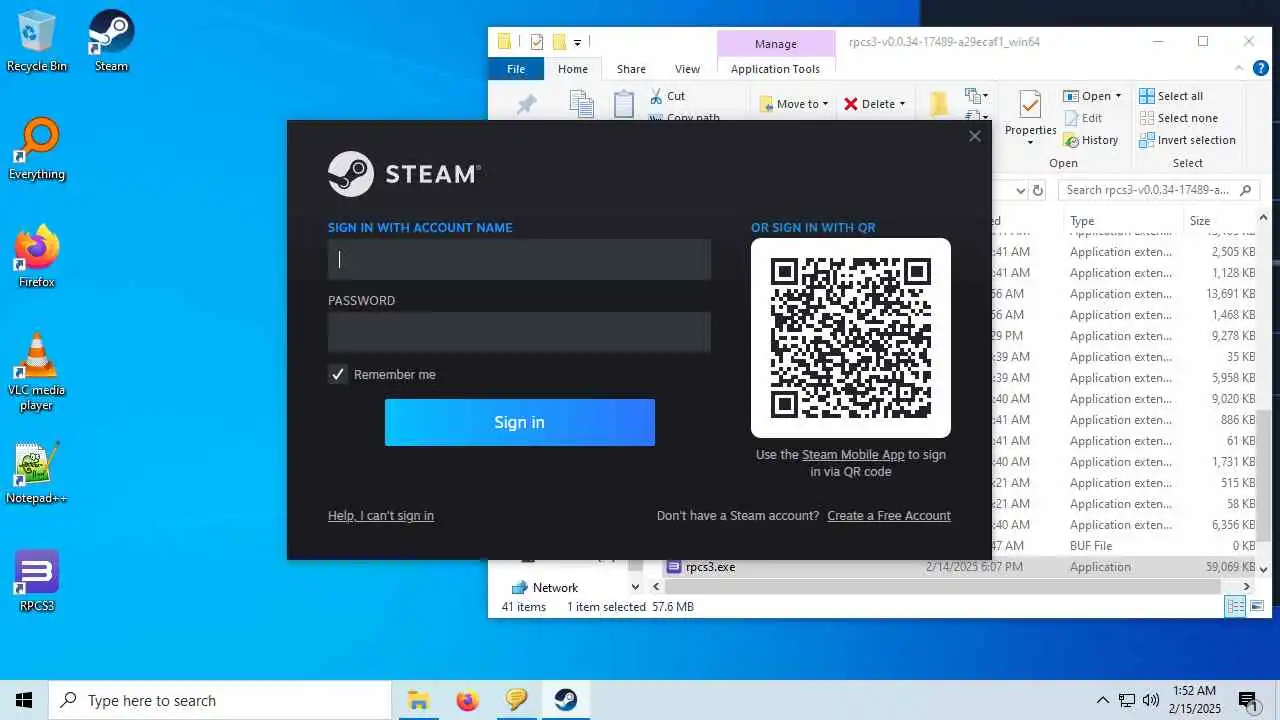Image resolution: width=1280 pixels, height=720 pixels.
Task: Click the taskbar search box
Action: [x=220, y=700]
